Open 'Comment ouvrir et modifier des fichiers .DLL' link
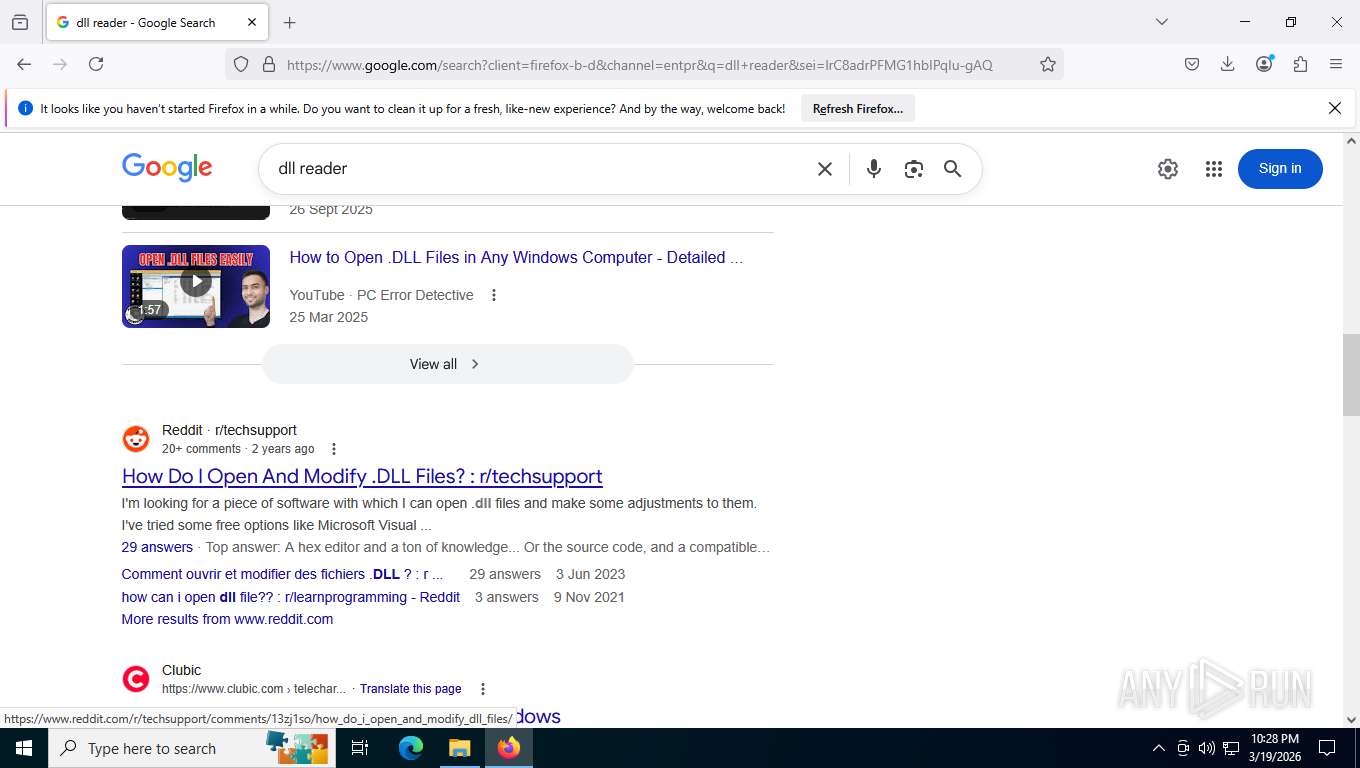This screenshot has width=1360, height=768. click(282, 574)
